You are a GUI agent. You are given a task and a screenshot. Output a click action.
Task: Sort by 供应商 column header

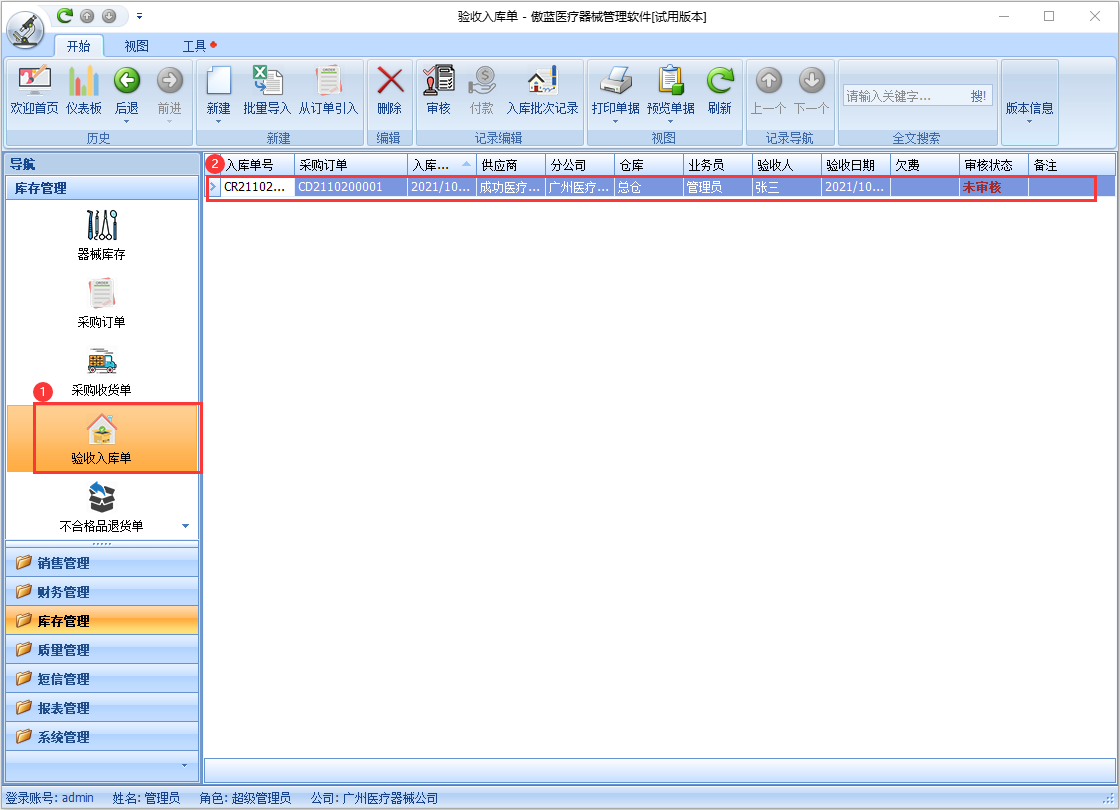[x=510, y=165]
